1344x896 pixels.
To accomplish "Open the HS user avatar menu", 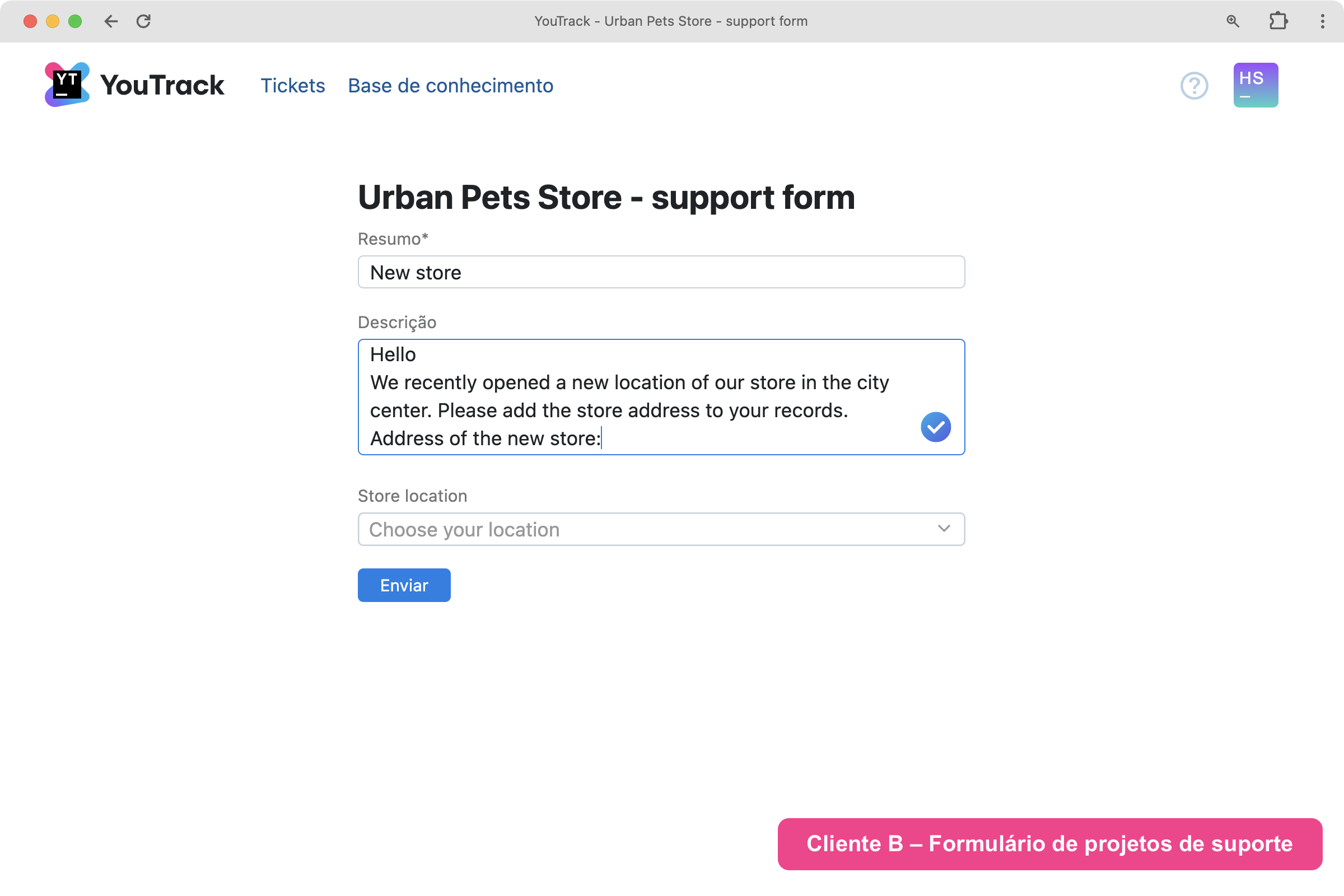I will (1255, 85).
